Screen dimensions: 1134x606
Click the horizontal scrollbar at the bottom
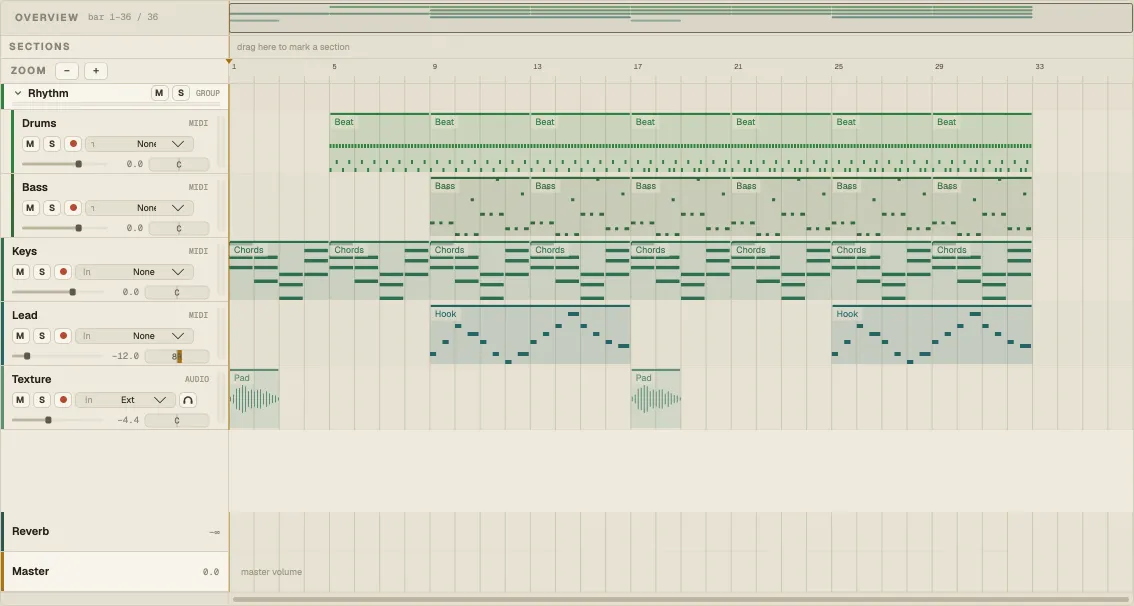click(681, 599)
